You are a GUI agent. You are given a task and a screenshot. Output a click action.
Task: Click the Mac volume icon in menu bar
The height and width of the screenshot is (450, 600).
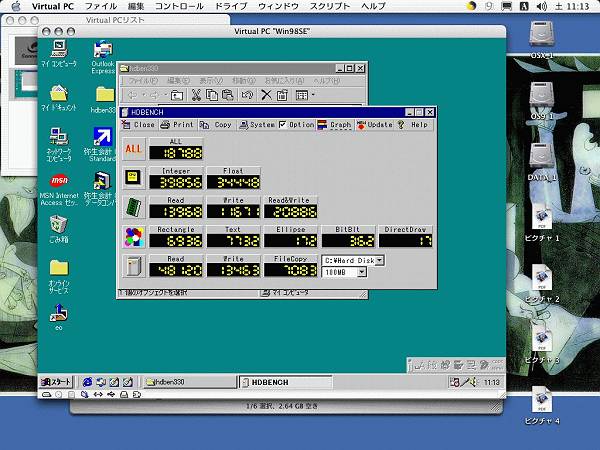pyautogui.click(x=541, y=6)
